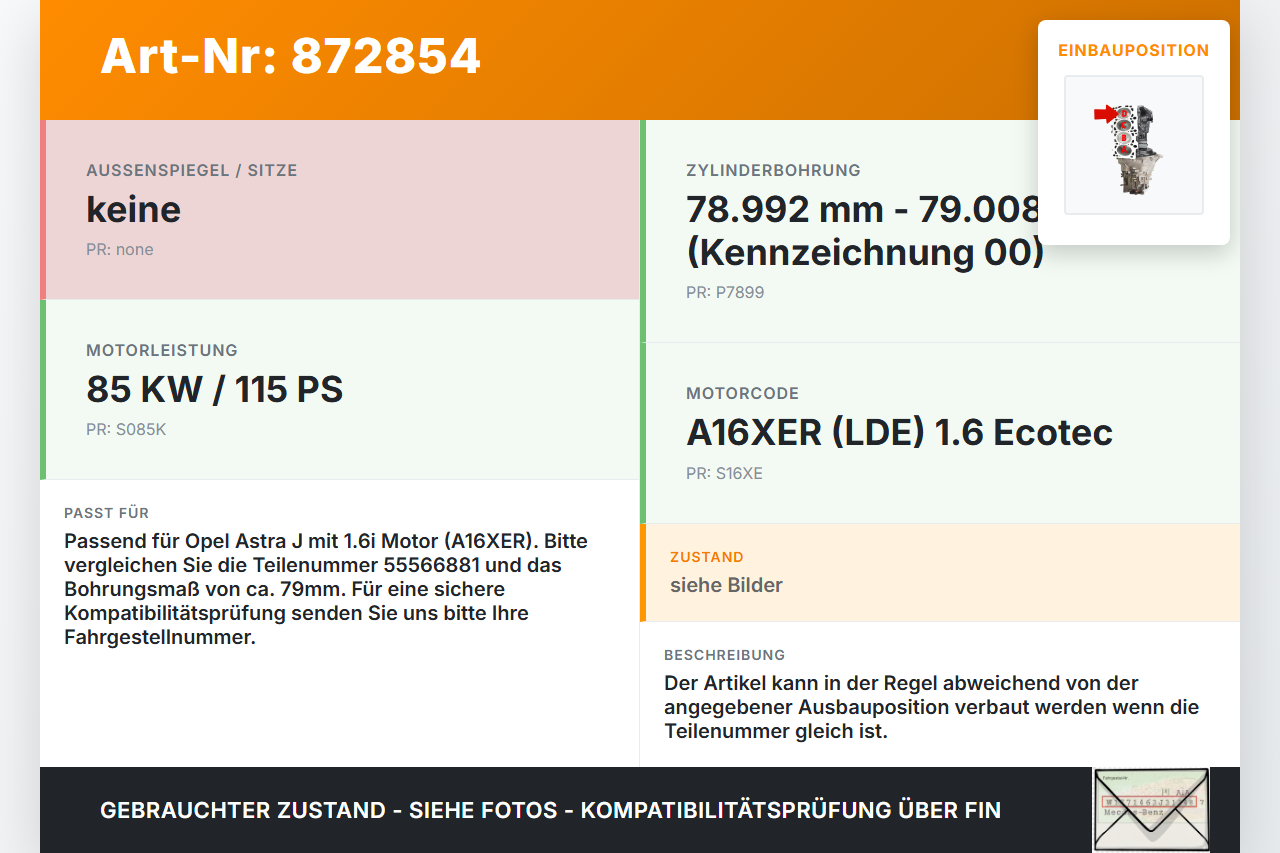Select the MOTORLEISTUNG label
The image size is (1280, 853).
162,350
